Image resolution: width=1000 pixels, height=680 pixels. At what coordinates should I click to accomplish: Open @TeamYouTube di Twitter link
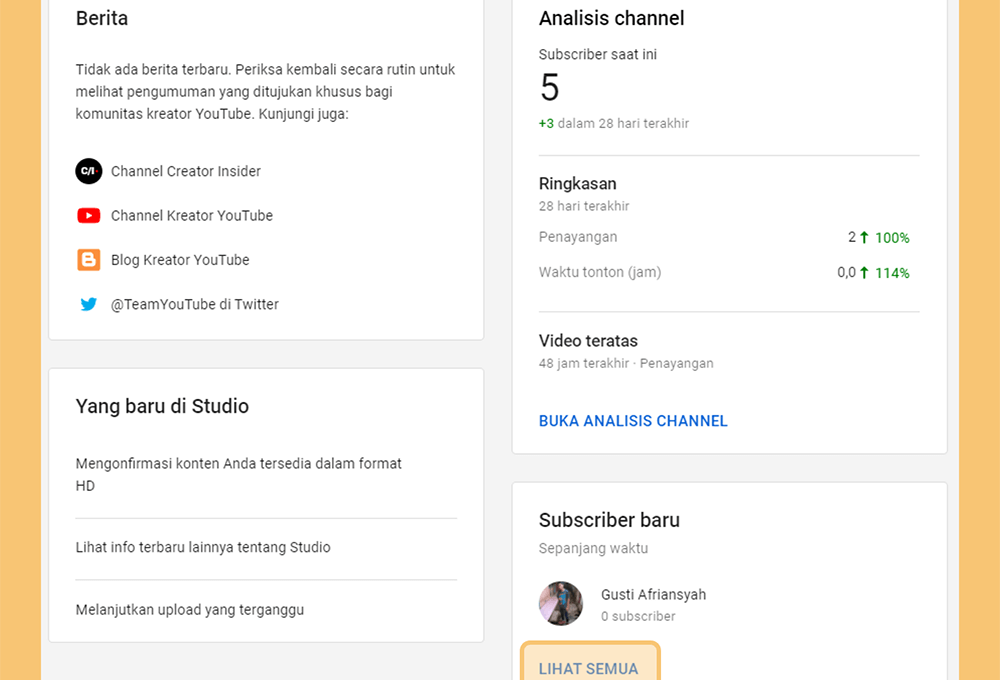(x=195, y=304)
